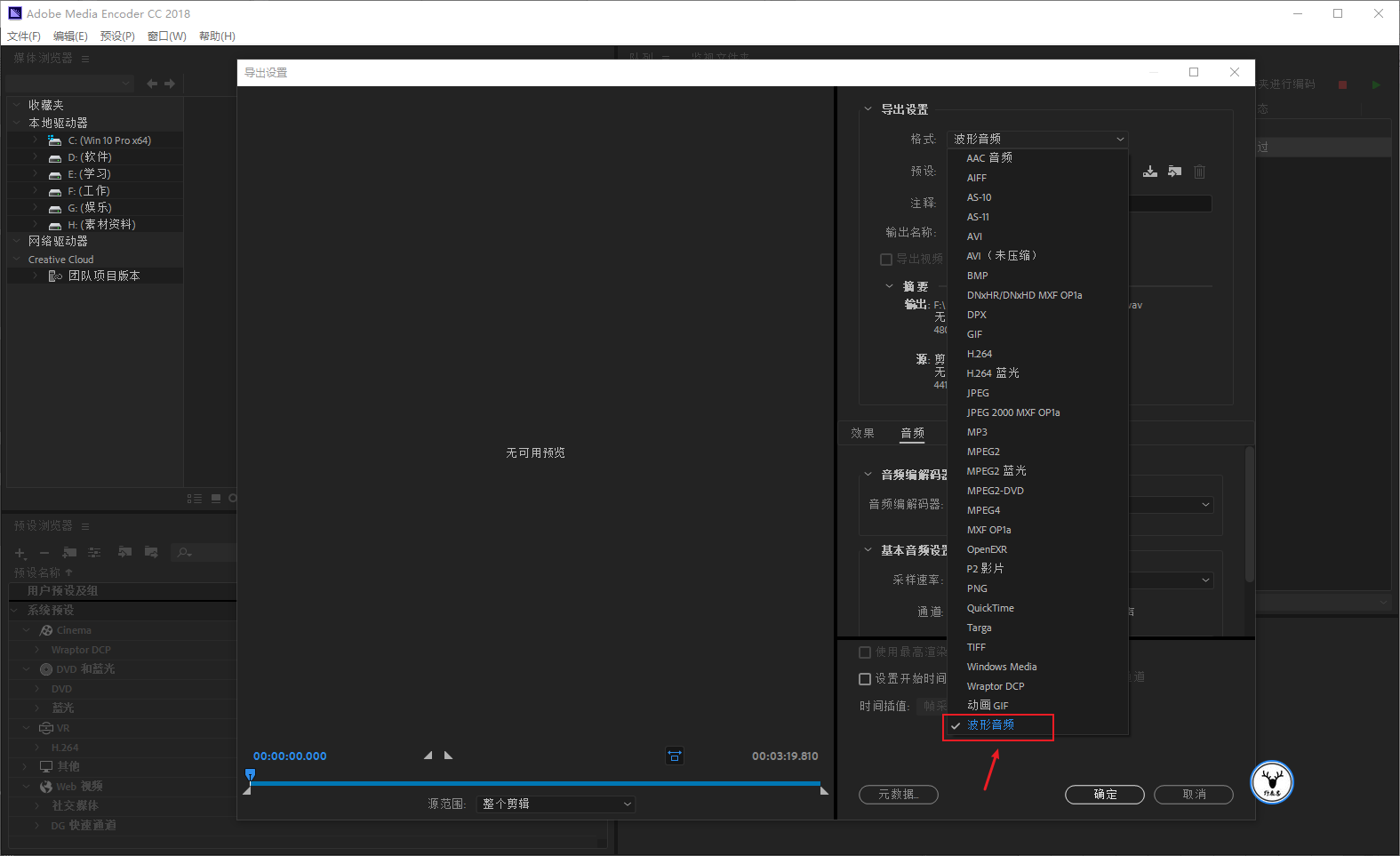
Task: Click the forward arrow in the media browser
Action: click(x=170, y=84)
